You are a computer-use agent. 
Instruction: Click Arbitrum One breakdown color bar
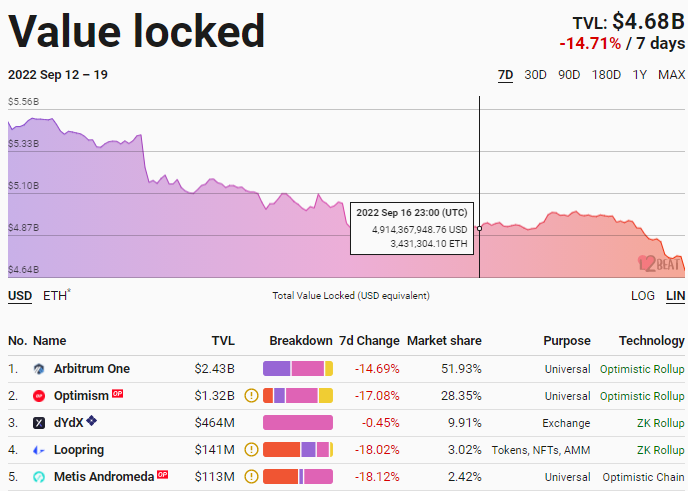(x=298, y=369)
